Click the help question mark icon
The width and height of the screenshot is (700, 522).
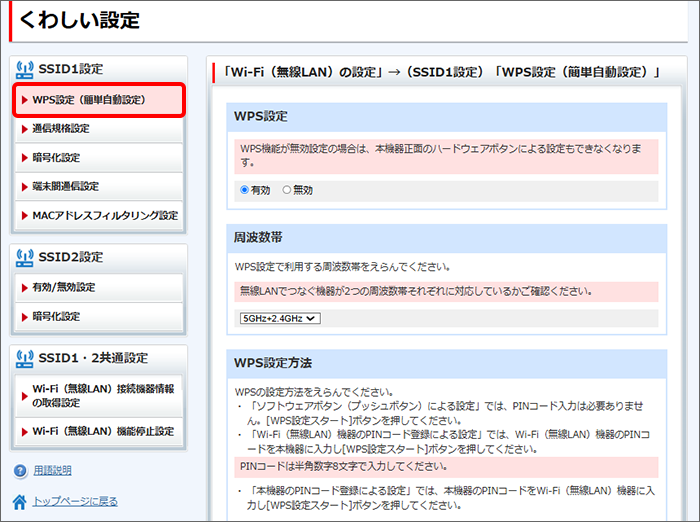click(20, 471)
